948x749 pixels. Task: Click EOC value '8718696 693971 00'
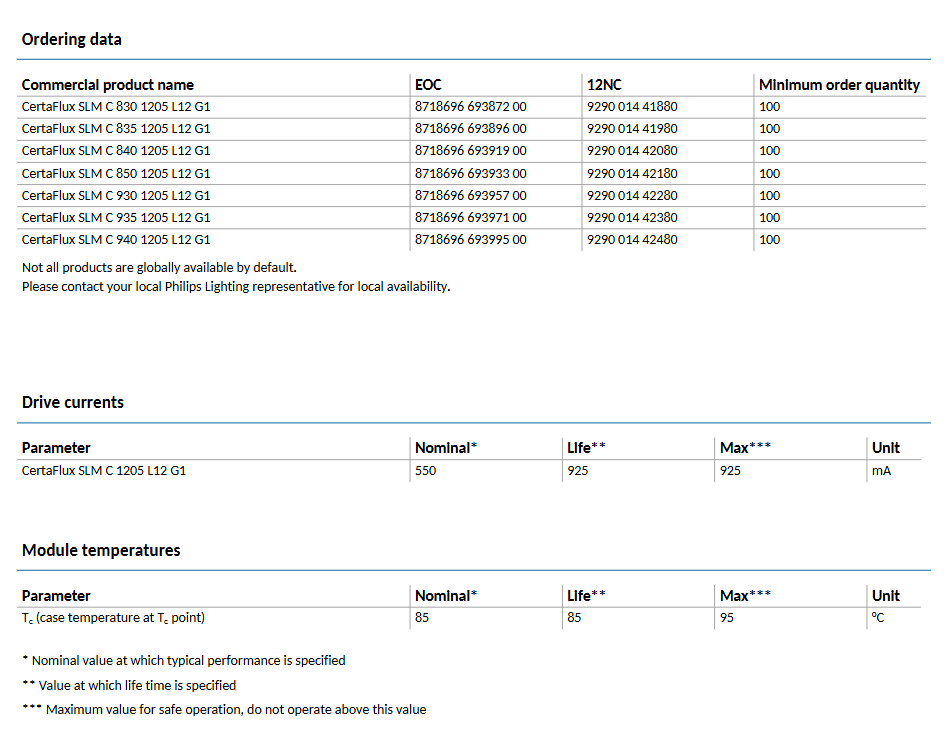[x=470, y=218]
